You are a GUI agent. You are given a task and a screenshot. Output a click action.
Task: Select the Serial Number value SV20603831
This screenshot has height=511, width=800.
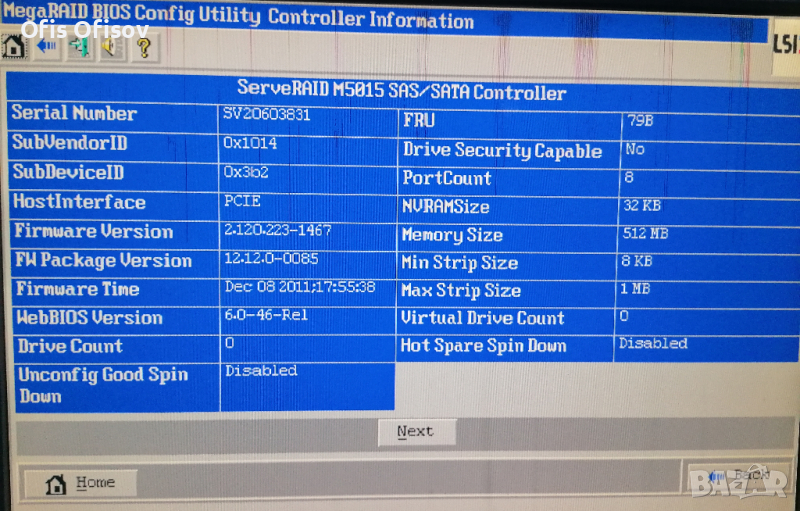pyautogui.click(x=267, y=114)
